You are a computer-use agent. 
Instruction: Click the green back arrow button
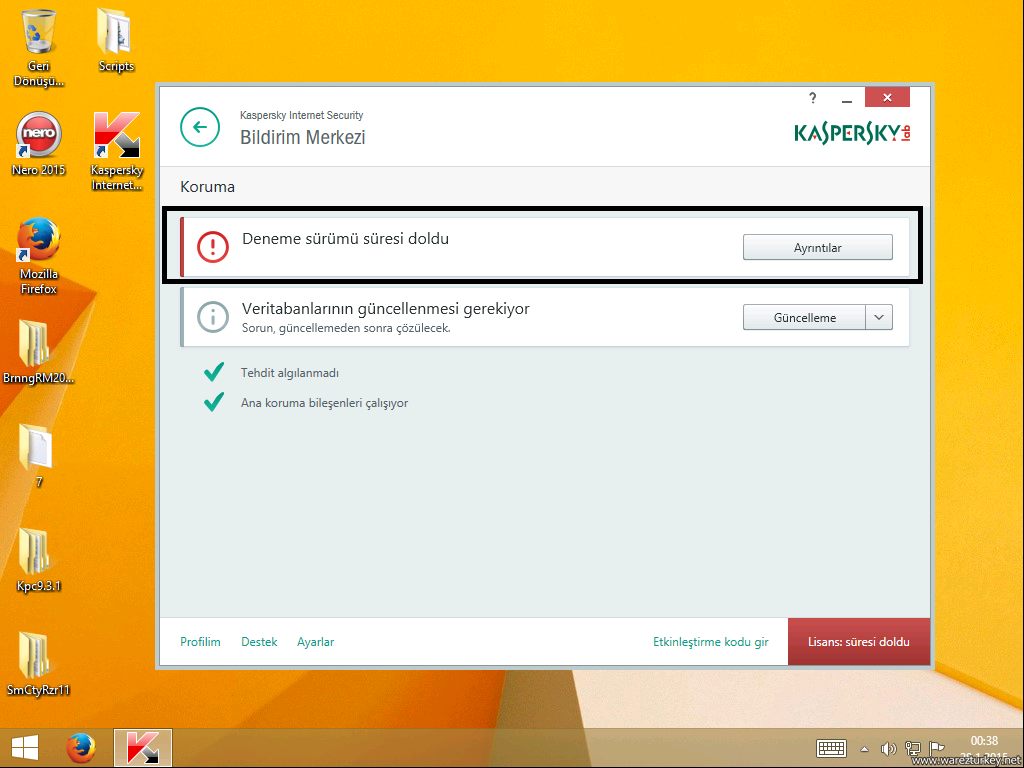[x=200, y=127]
